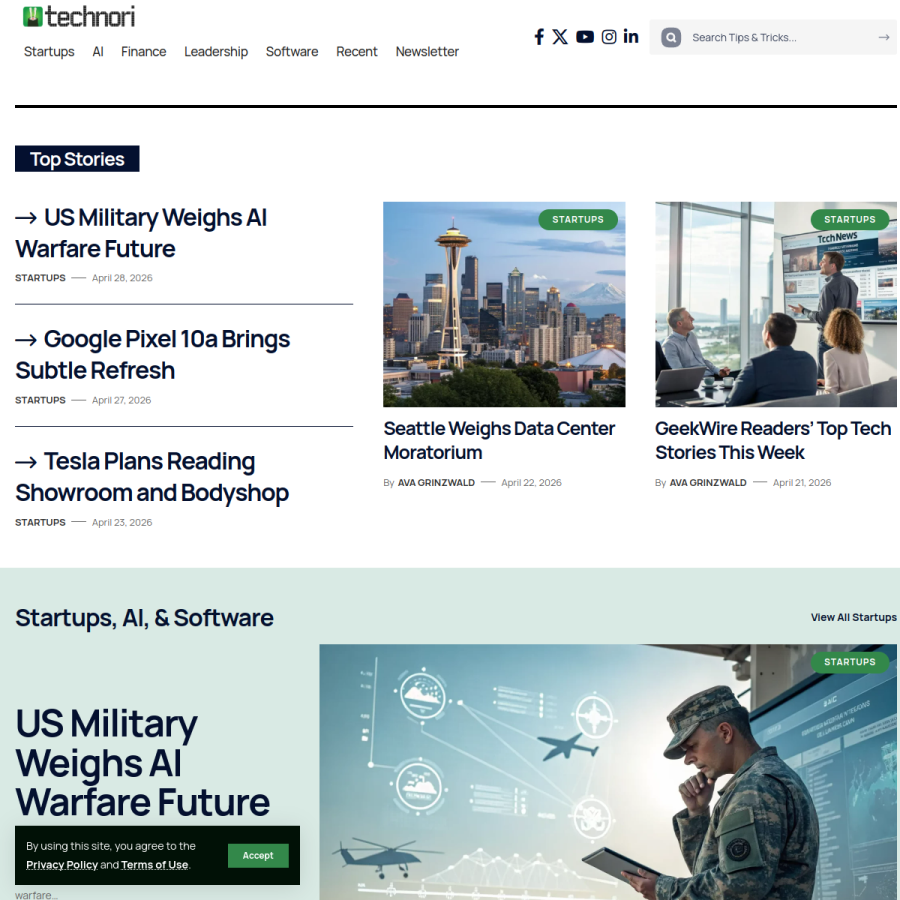Open the Technori logo home link
This screenshot has height=900, width=900.
pos(79,17)
